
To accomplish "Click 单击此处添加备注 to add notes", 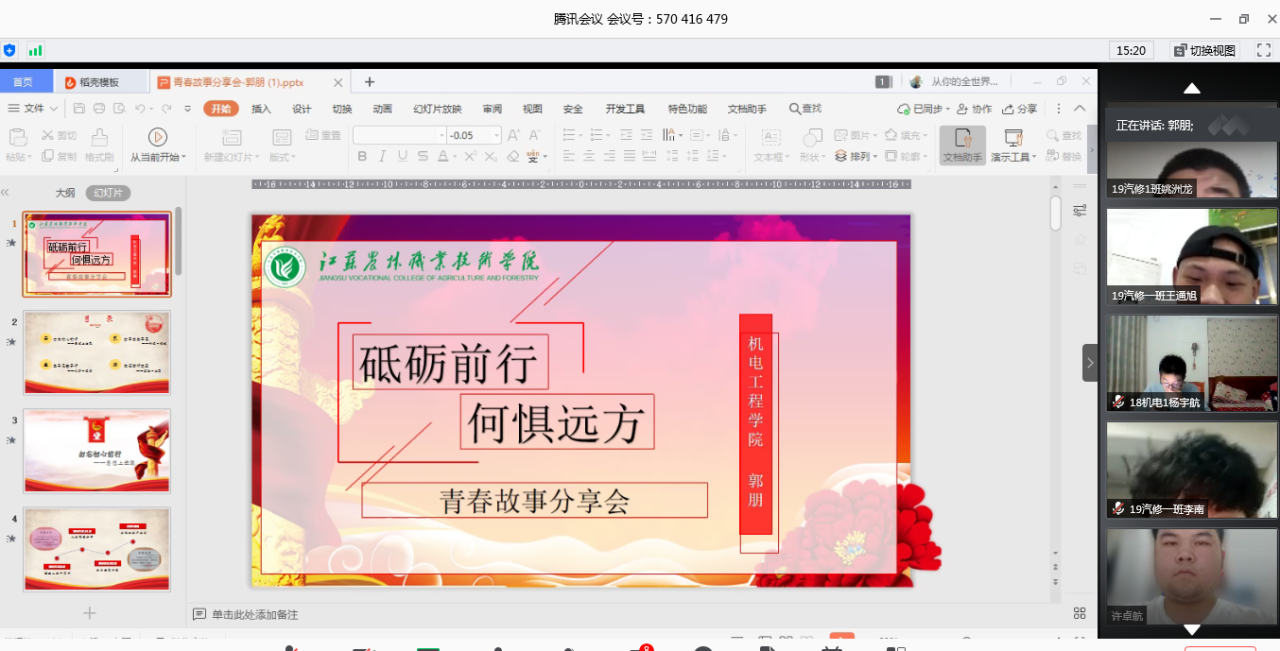I will [254, 614].
